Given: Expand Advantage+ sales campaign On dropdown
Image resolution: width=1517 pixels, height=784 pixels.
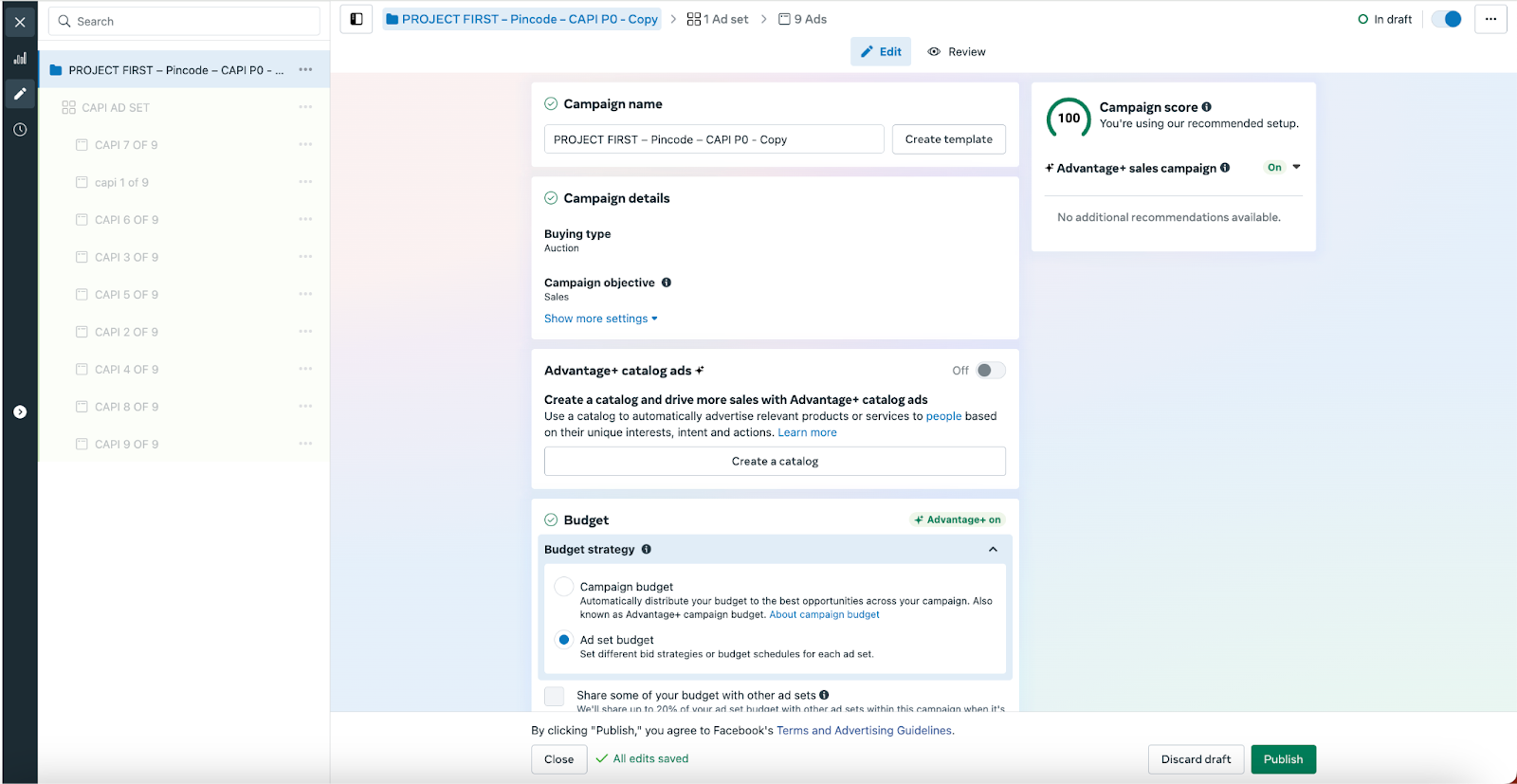Looking at the screenshot, I should click(1296, 168).
